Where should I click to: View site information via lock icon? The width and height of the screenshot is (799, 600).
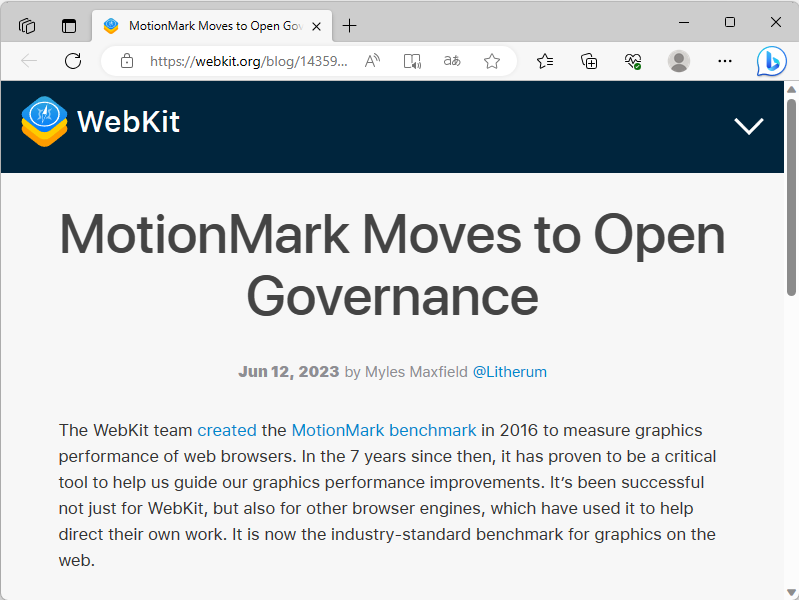tap(127, 61)
